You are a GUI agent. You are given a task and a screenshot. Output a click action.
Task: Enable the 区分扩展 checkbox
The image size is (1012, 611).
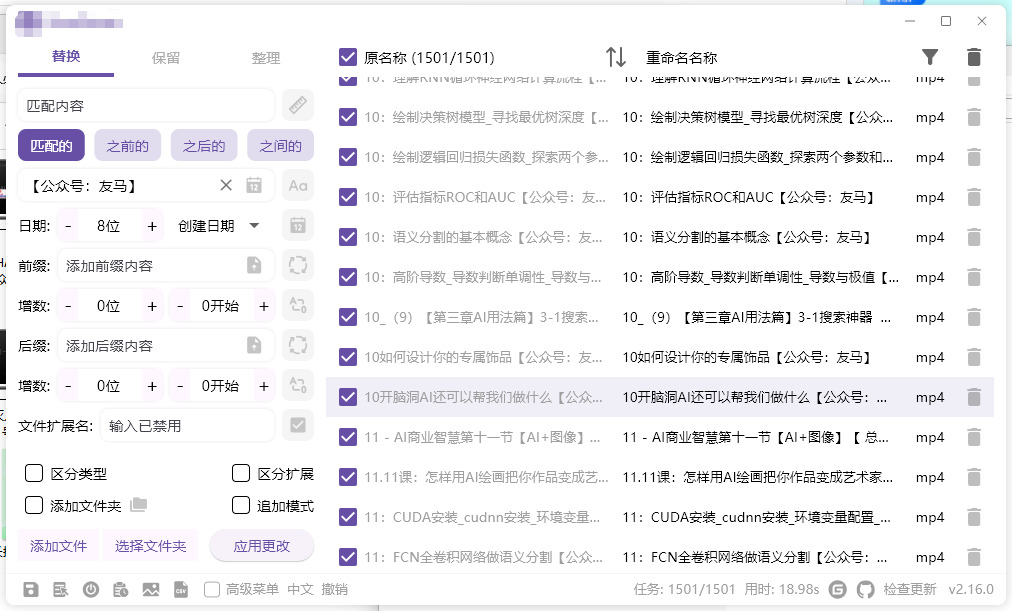click(241, 473)
